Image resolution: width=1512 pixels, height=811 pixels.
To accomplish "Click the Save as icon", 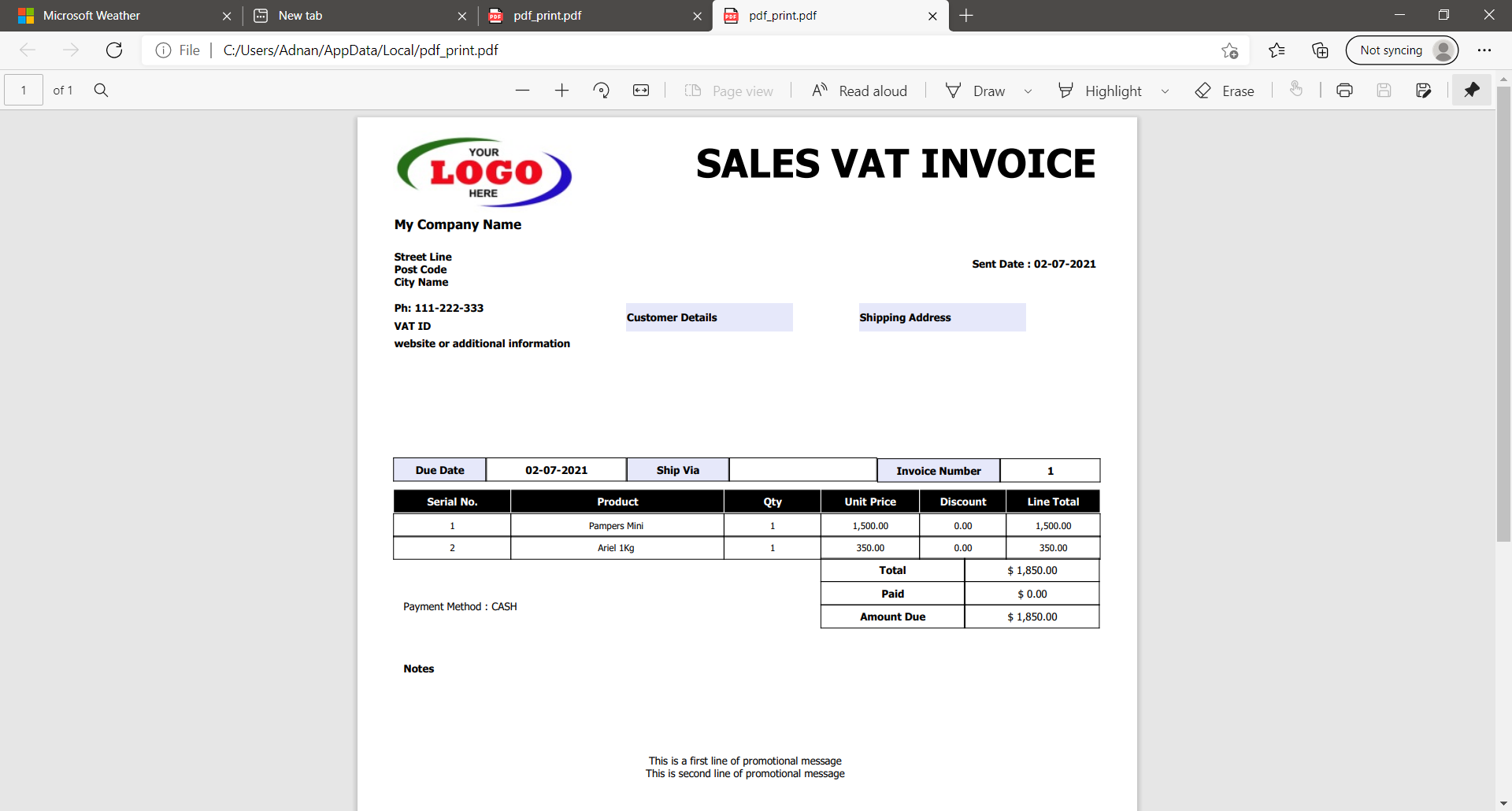I will click(x=1423, y=91).
